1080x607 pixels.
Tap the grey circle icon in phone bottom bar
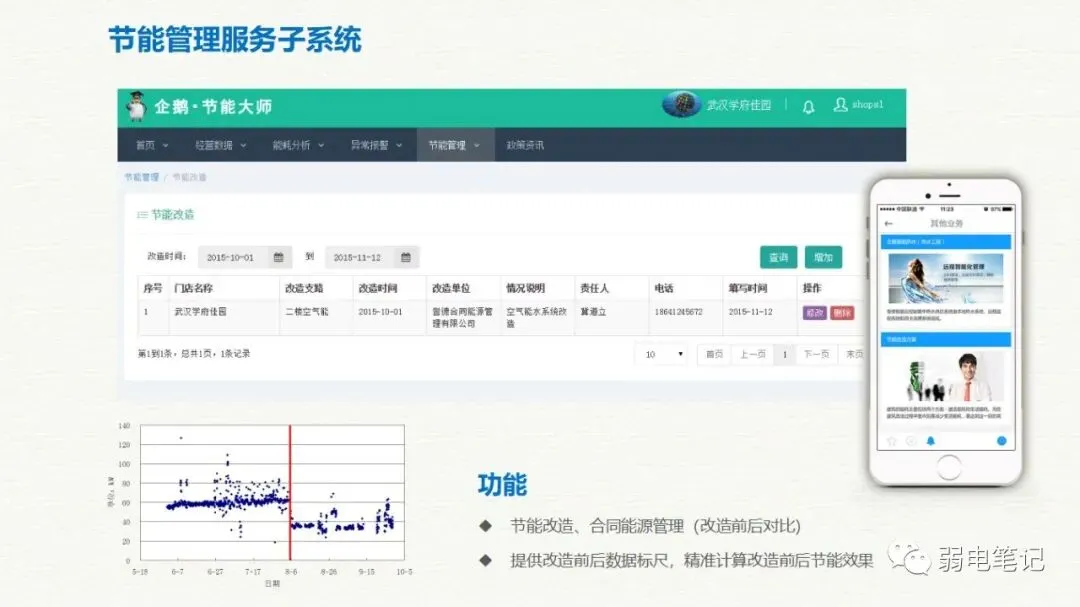pos(911,441)
